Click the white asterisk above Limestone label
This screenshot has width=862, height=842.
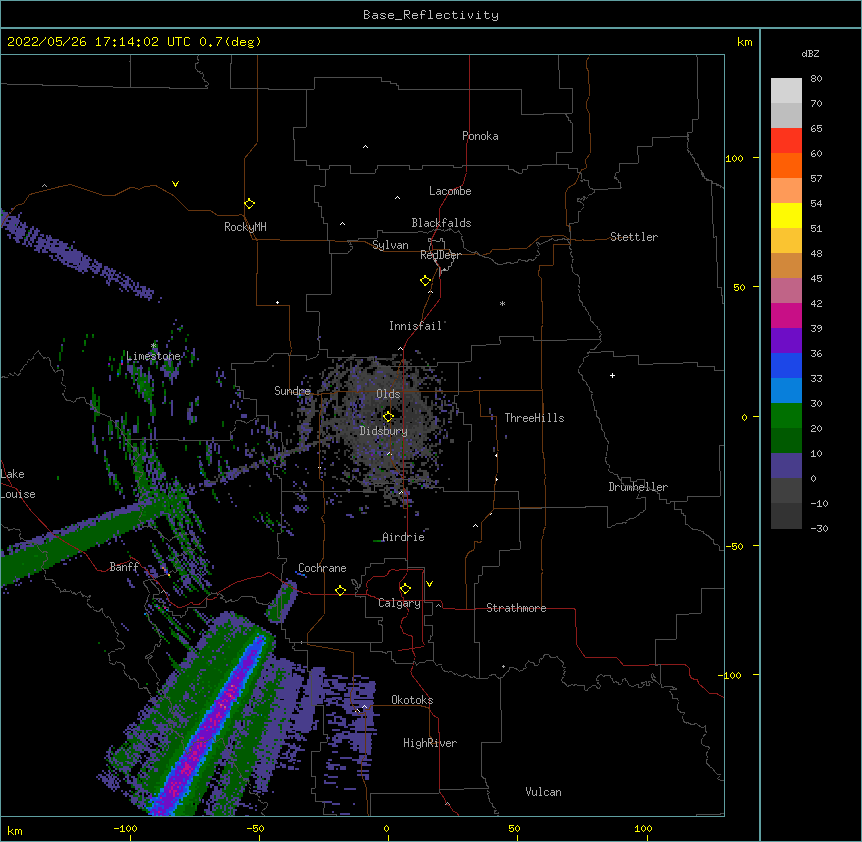pyautogui.click(x=153, y=345)
